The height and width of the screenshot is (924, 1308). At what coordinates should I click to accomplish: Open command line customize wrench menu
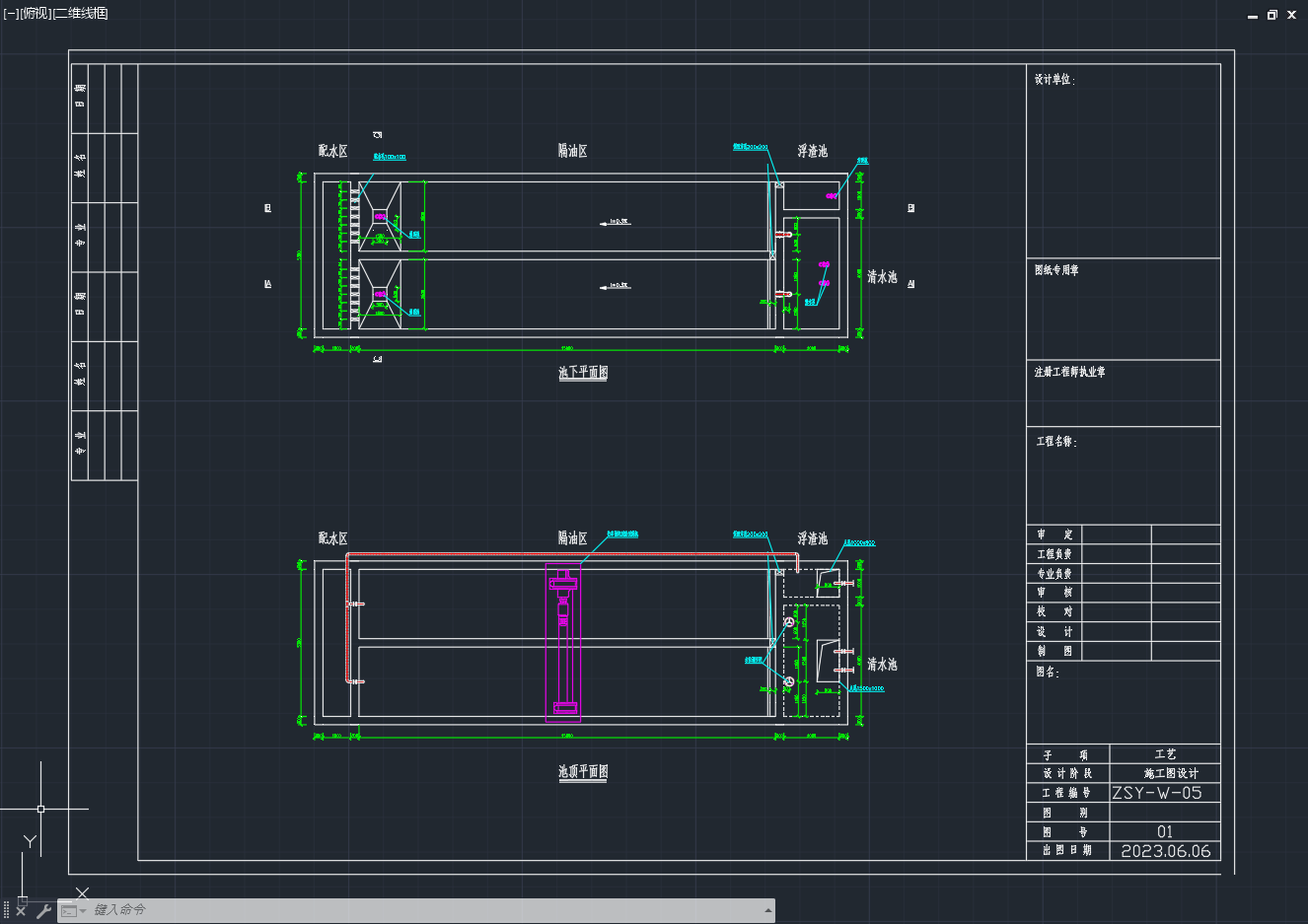(43, 910)
